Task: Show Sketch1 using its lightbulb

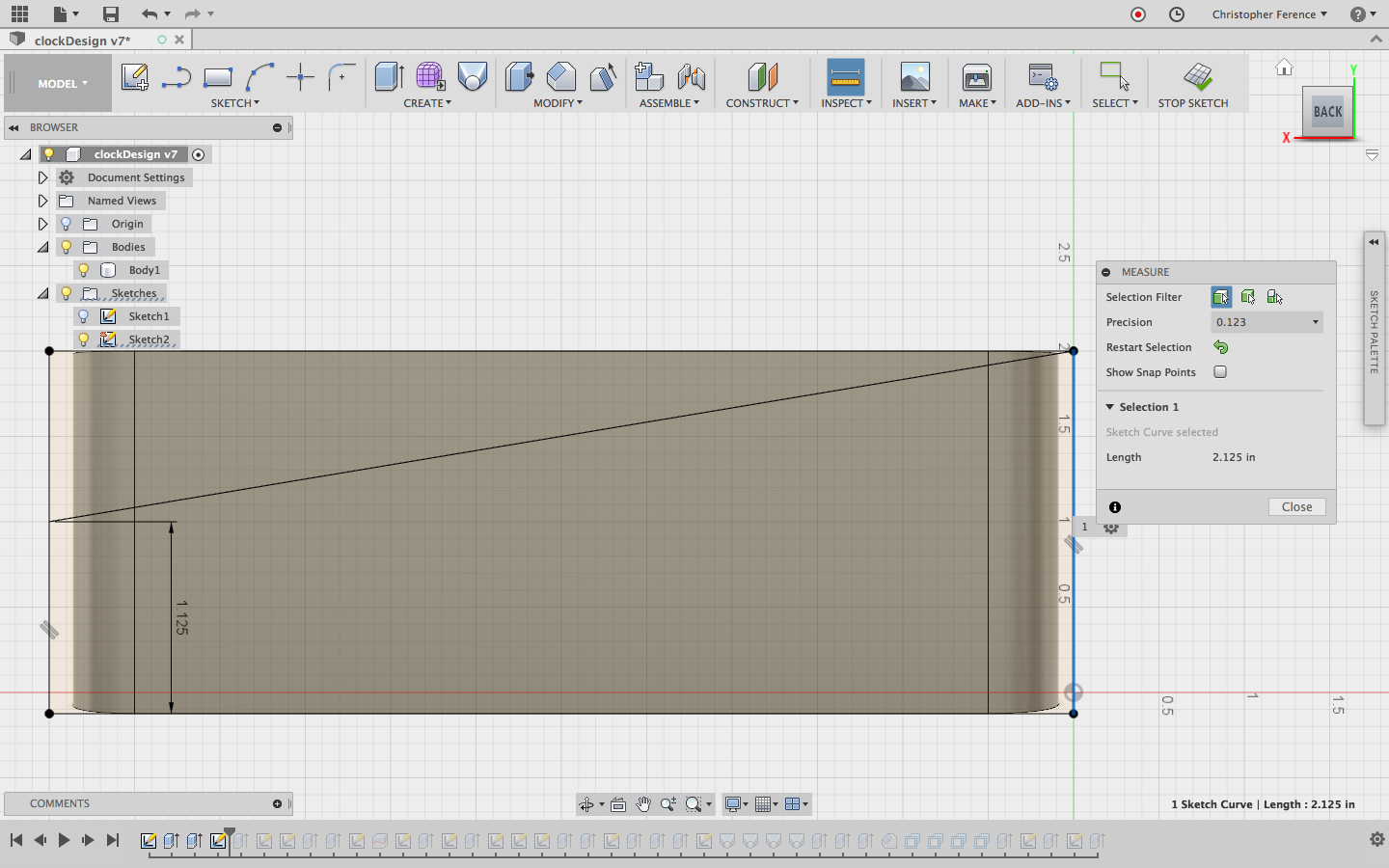Action: coord(84,316)
